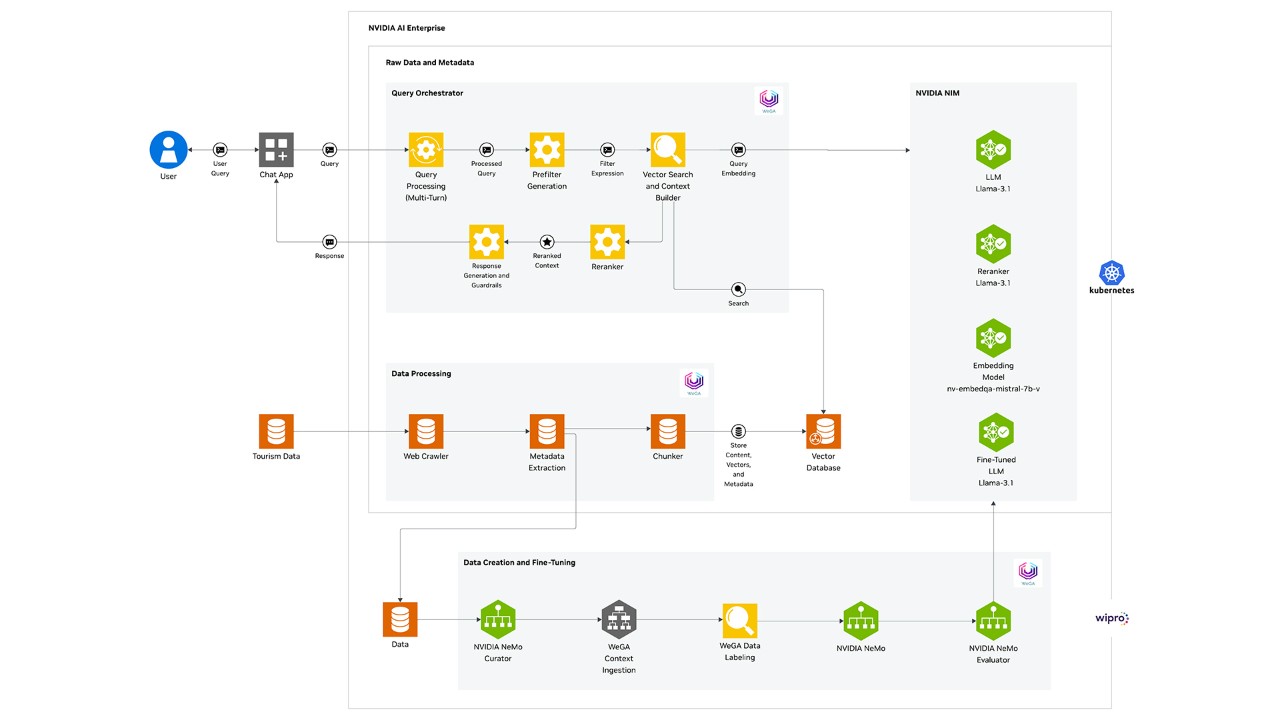This screenshot has width=1280, height=720.
Task: Select the Embedding Model nv-embedqa-mistral-7b-v icon
Action: coord(993,338)
